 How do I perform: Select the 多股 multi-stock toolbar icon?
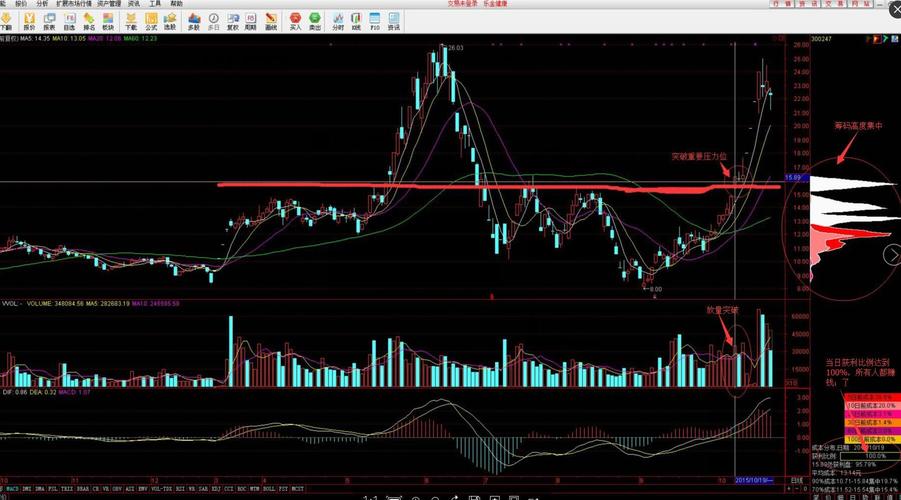194,22
